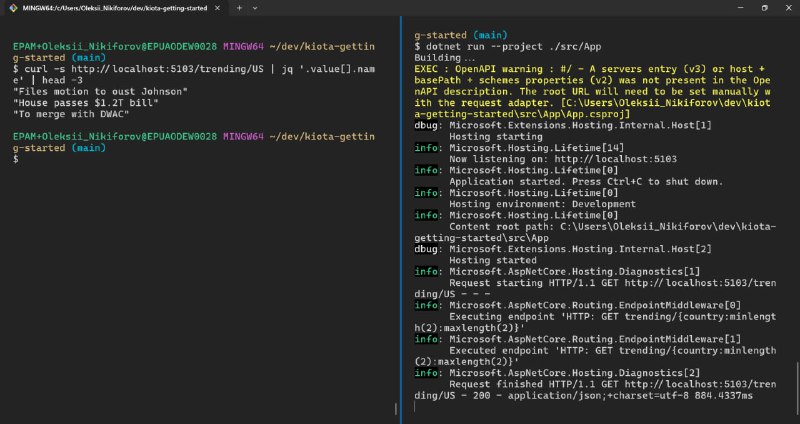Screen dimensions: 800x424
Task: Click the "Content root path" log line
Action: click(595, 232)
